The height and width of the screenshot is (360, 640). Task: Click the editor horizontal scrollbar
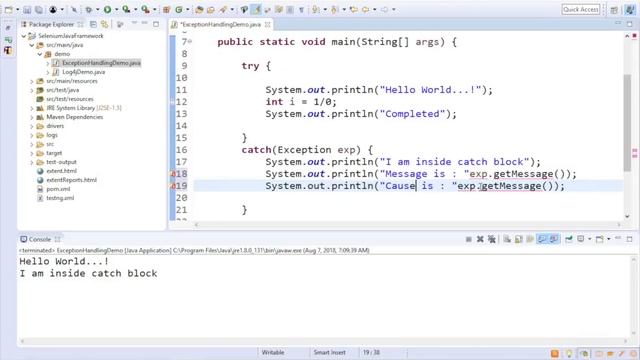(407, 224)
